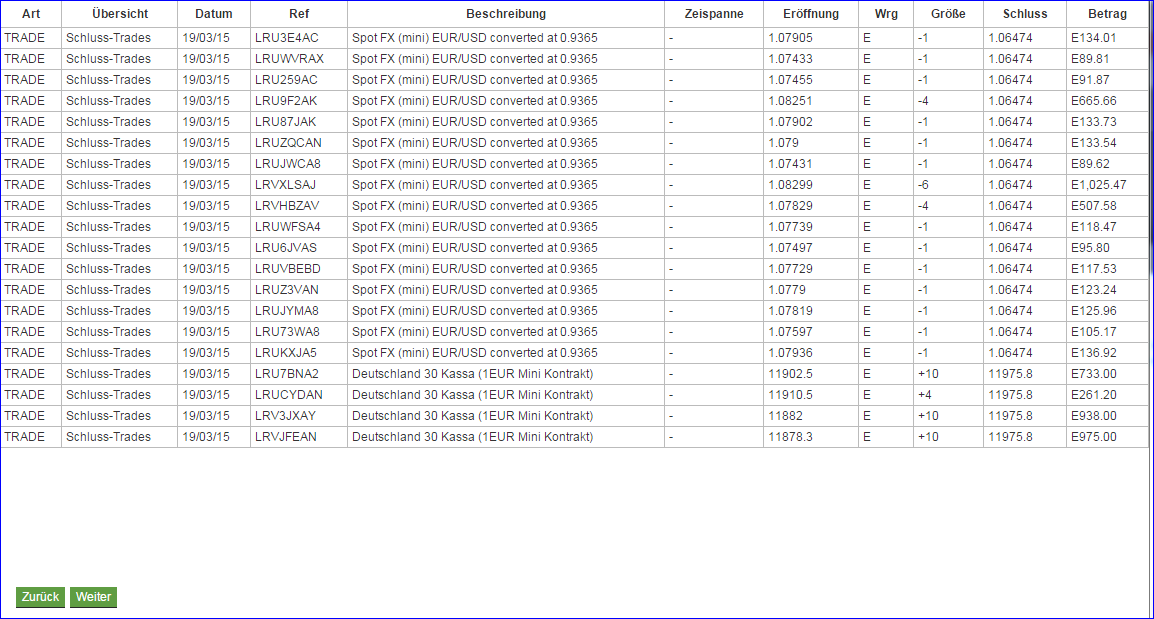Screen dimensions: 1154x619
Task: Click the Weiter button
Action: click(x=93, y=597)
